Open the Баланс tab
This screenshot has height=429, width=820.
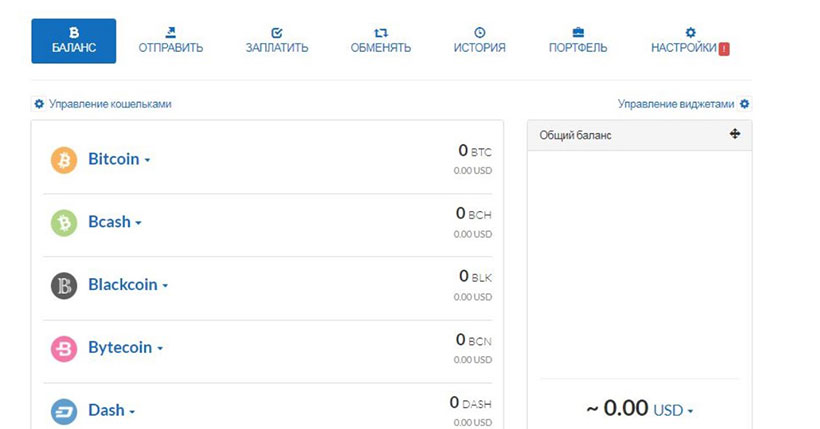tap(74, 41)
